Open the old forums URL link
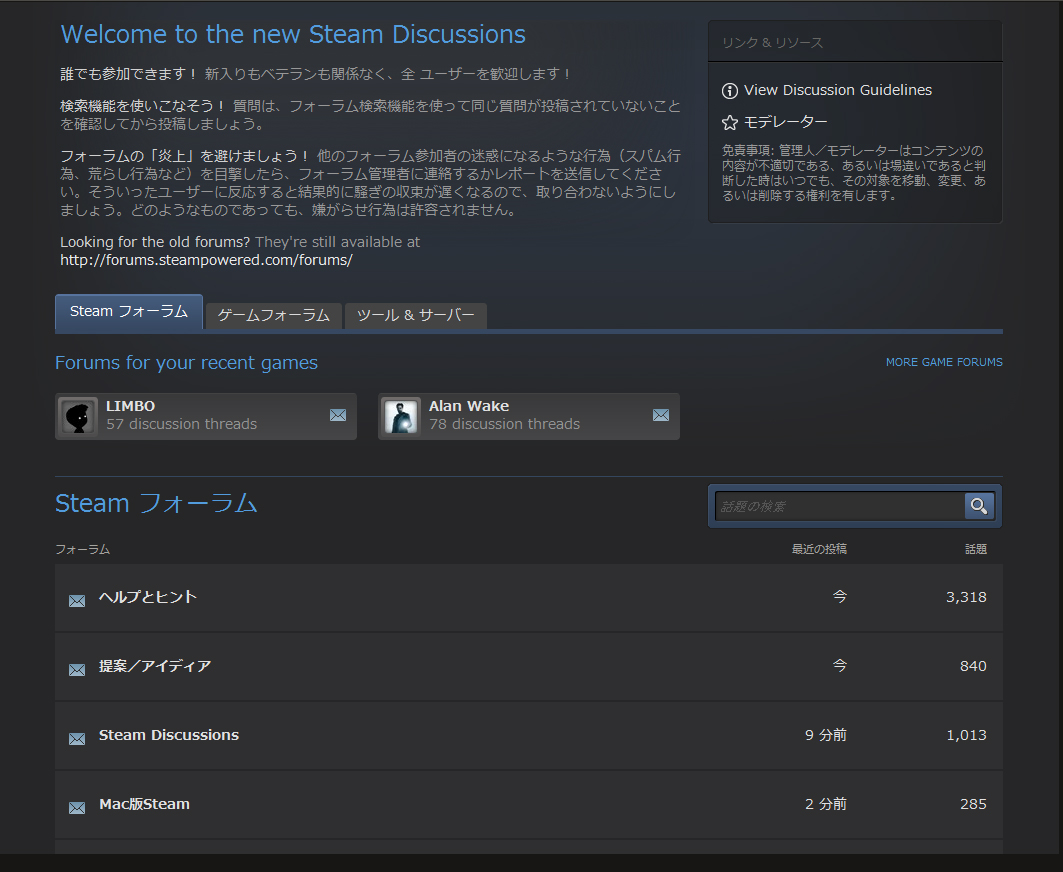Viewport: 1063px width, 872px height. click(x=206, y=260)
